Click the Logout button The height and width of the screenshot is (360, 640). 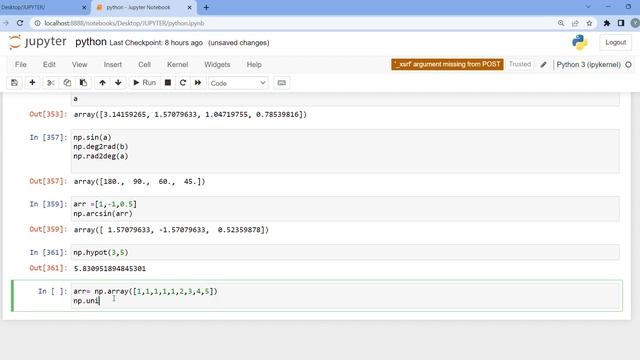tap(616, 42)
